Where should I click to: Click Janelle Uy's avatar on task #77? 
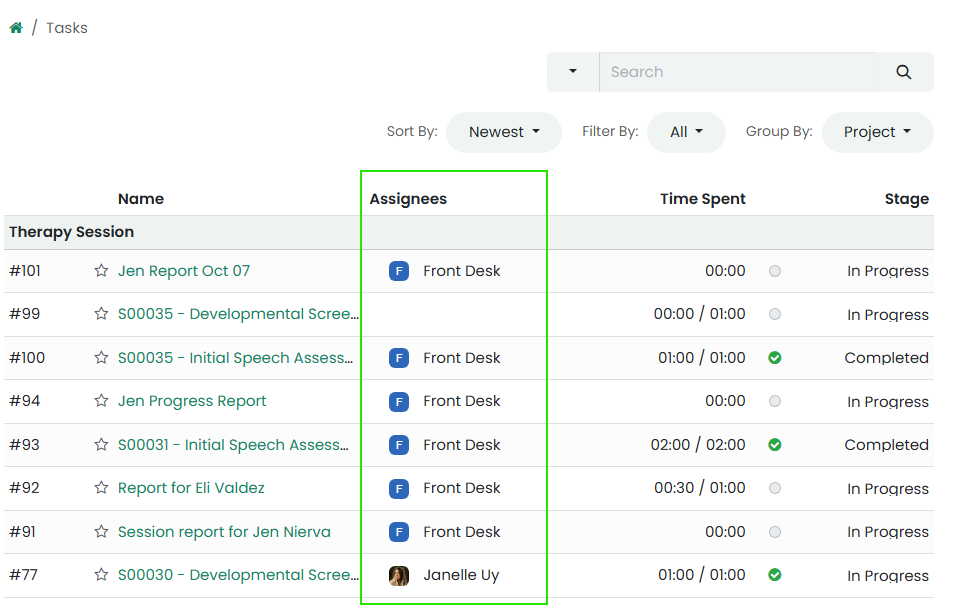(399, 575)
